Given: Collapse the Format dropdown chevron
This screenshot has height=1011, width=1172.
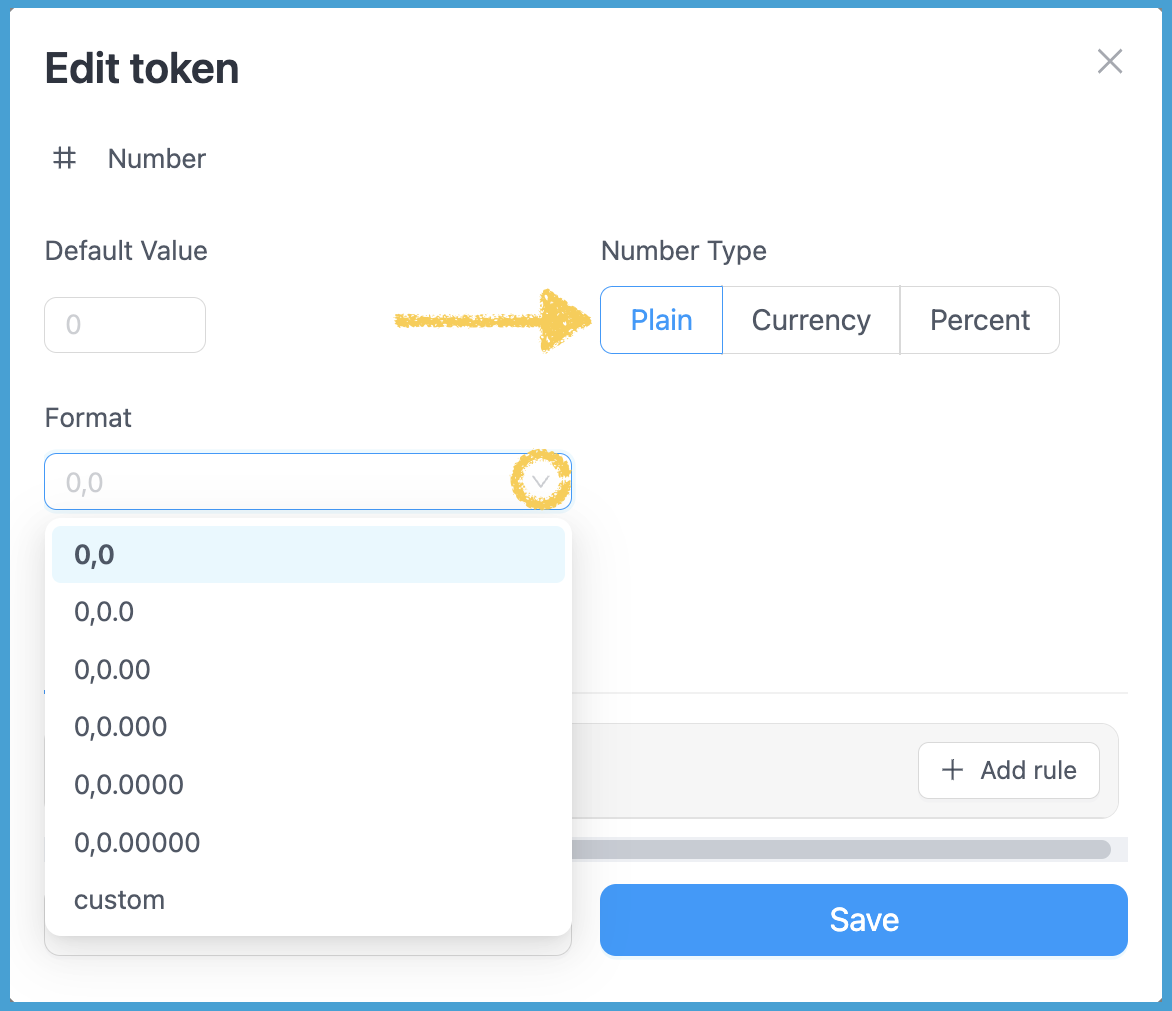Looking at the screenshot, I should [541, 482].
